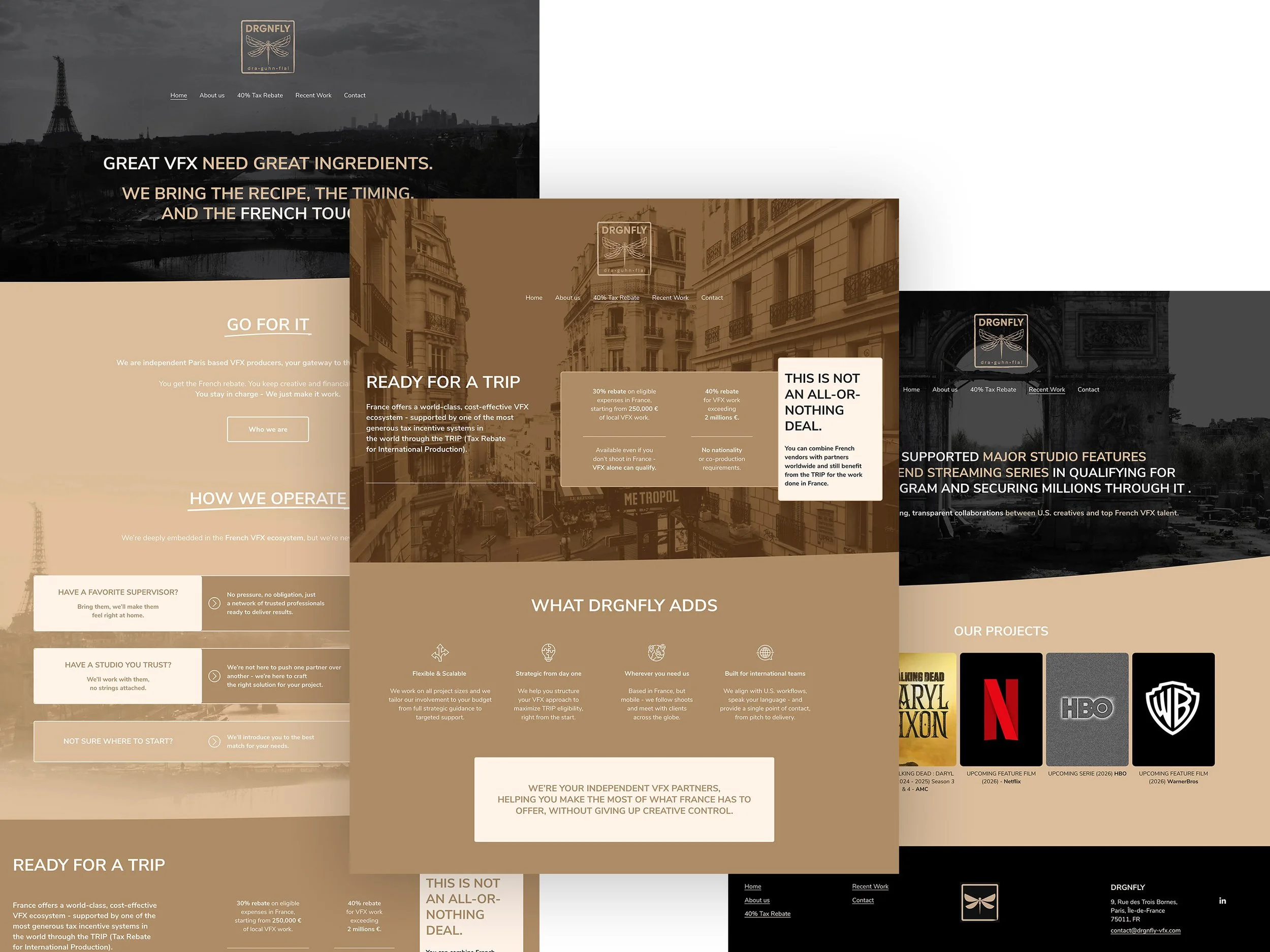Open Recent Work in the right page navigation

pyautogui.click(x=1046, y=389)
